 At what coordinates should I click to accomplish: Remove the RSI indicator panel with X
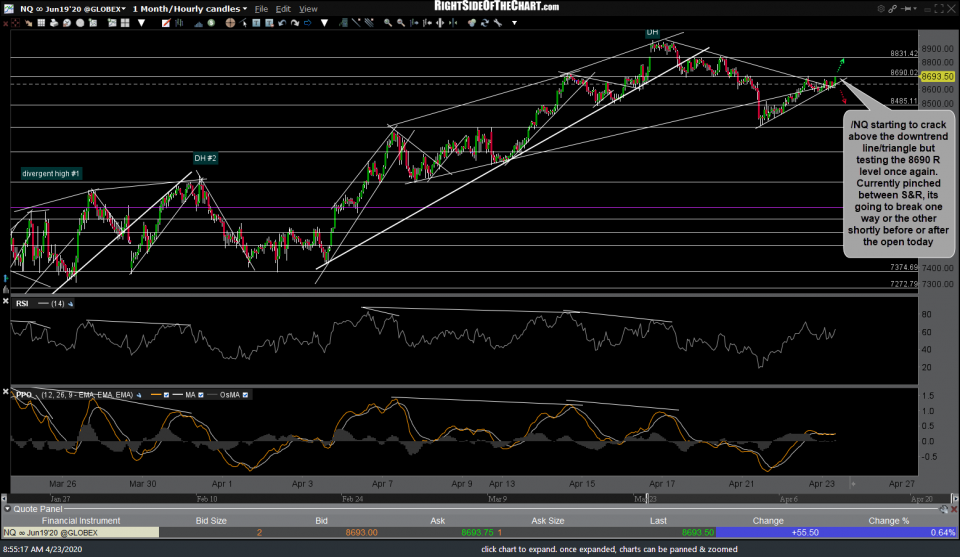click(6, 301)
